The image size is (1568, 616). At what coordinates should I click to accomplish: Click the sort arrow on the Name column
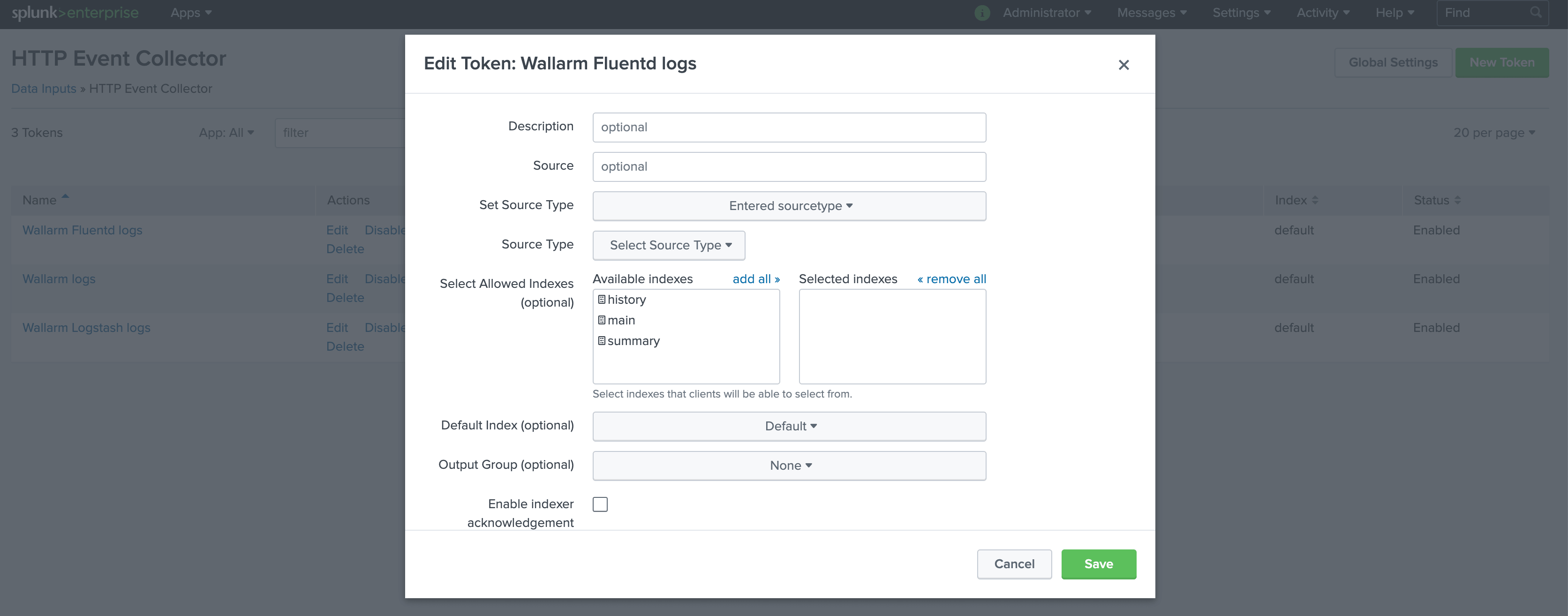click(65, 196)
